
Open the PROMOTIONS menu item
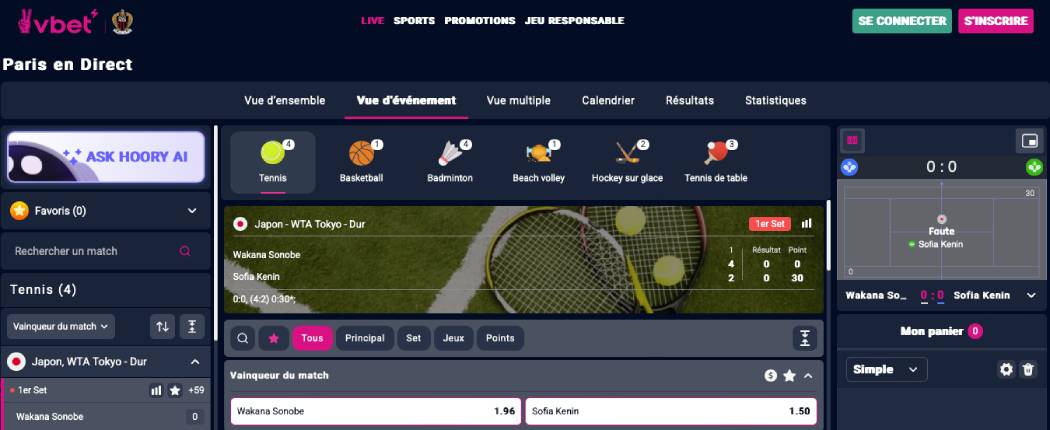click(480, 21)
